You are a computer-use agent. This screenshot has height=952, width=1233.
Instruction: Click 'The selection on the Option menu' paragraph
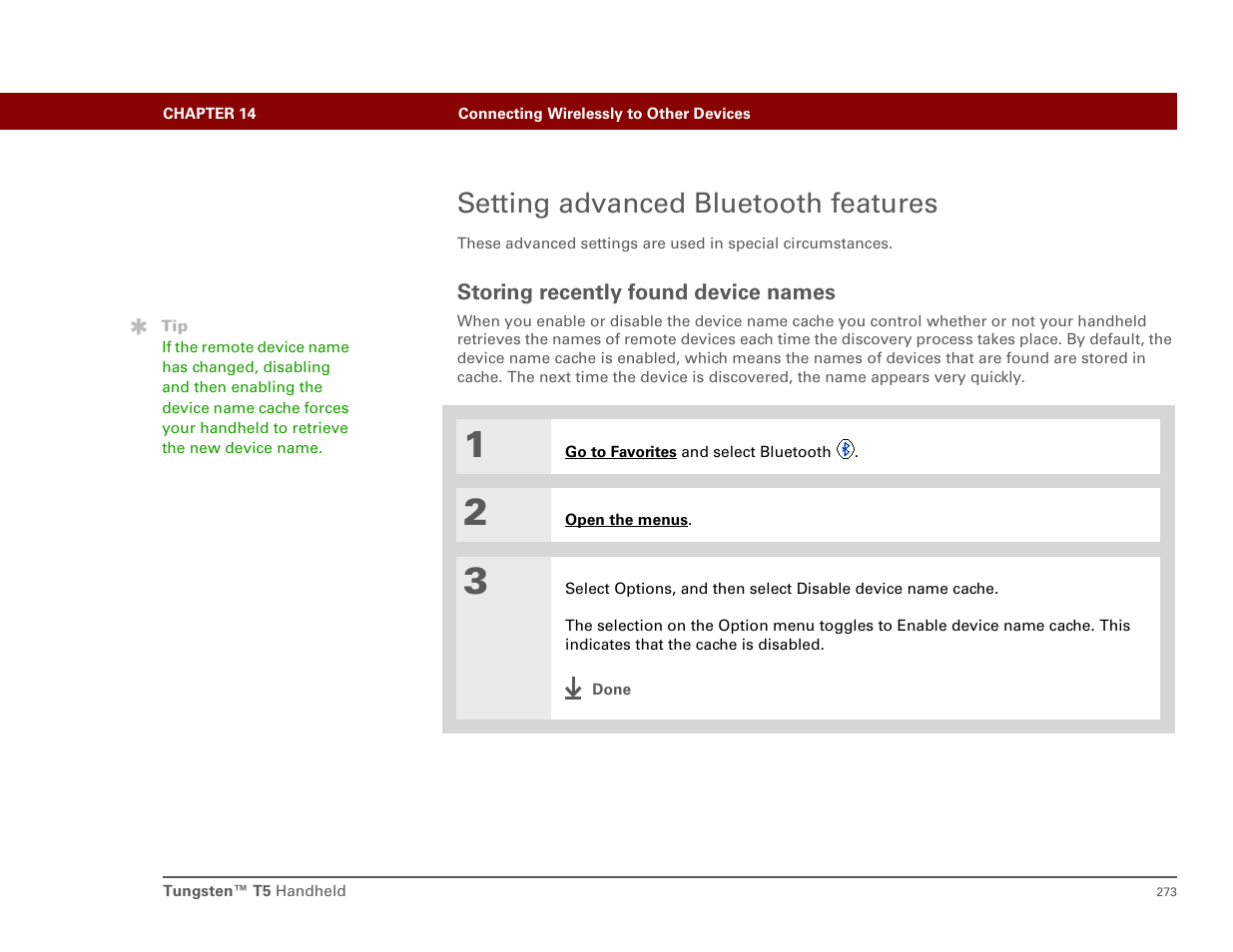pos(848,635)
